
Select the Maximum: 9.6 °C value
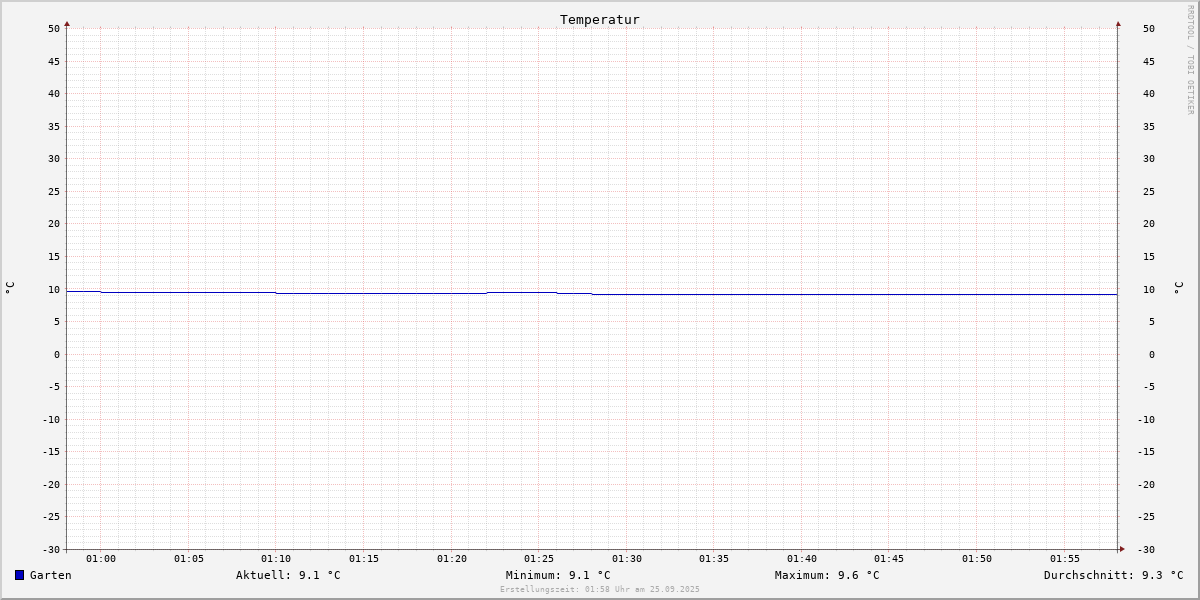pyautogui.click(x=827, y=575)
